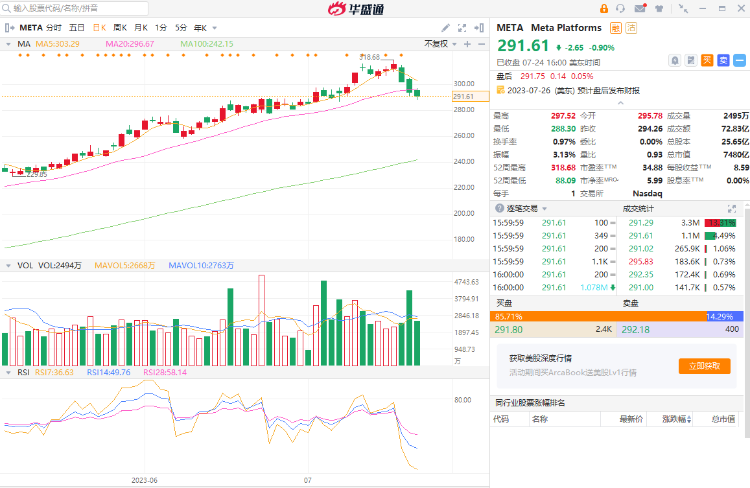This screenshot has height=488, width=750.
Task: Click the note icon beside the bell
Action: 691,60
